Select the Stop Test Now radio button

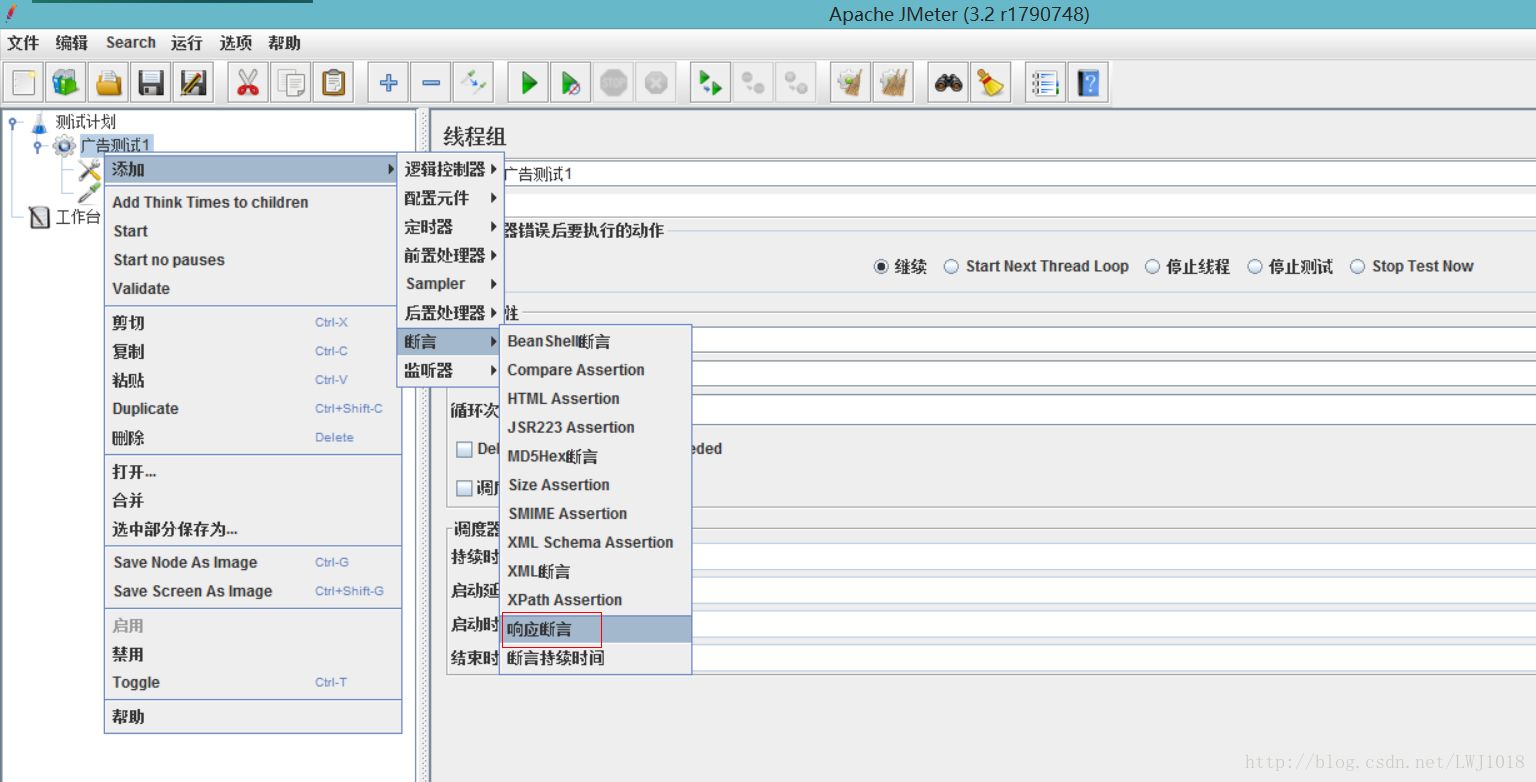(x=1357, y=267)
